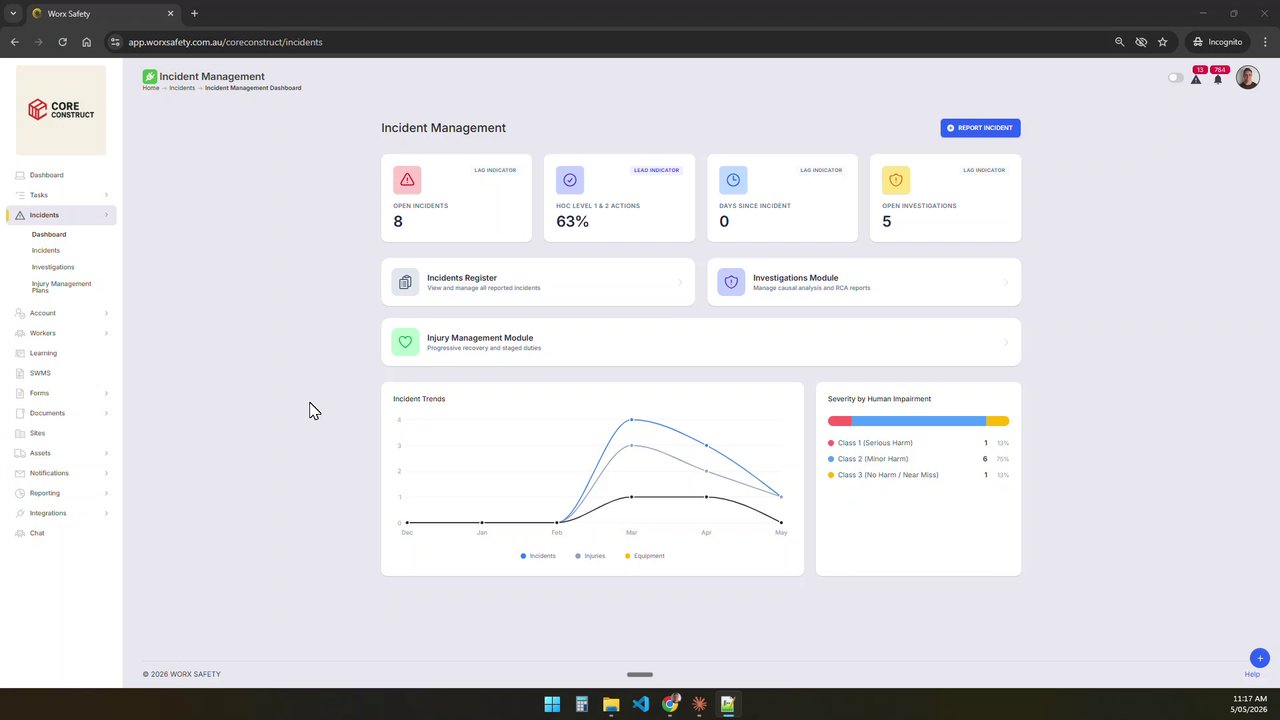This screenshot has width=1280, height=720.
Task: Click the alerts warning triangle icon
Action: point(1195,79)
